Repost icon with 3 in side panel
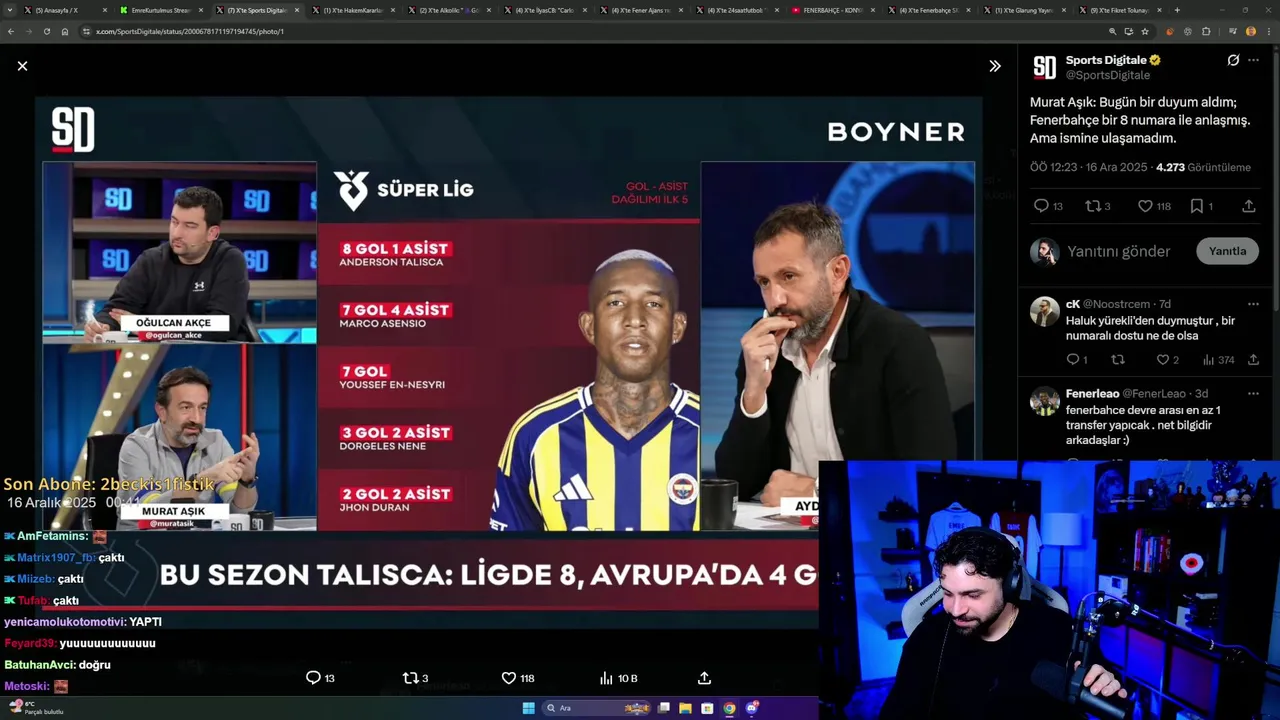Screen dimensions: 1280x720 pos(1098,206)
